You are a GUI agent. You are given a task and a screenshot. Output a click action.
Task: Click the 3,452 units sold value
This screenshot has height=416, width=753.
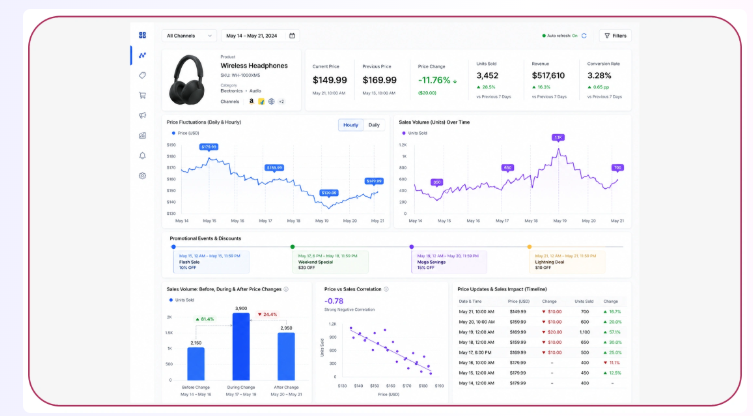pos(487,75)
